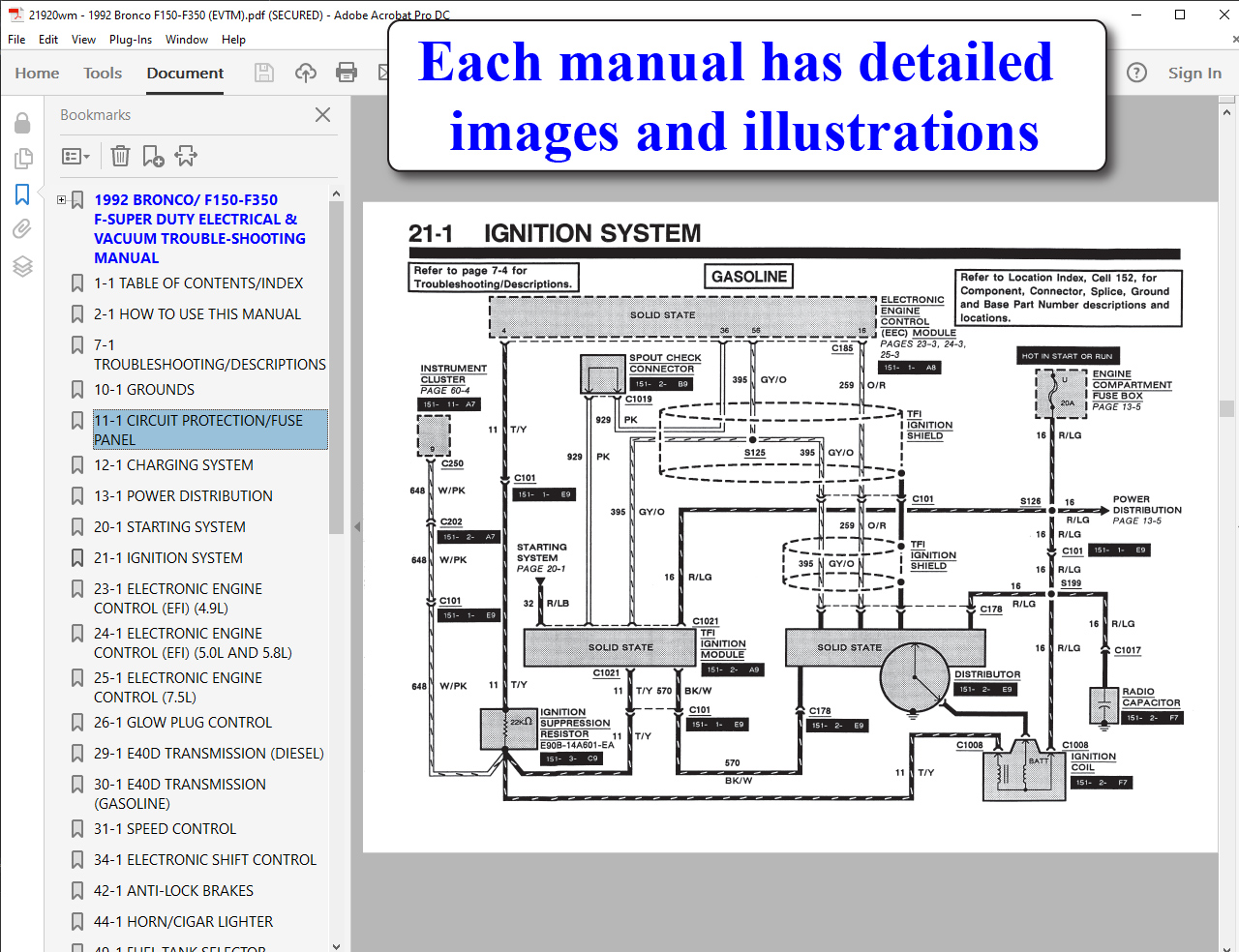Click the 1992 Bronco F150-F350 manual title bookmark
This screenshot has width=1239, height=952.
click(x=199, y=229)
